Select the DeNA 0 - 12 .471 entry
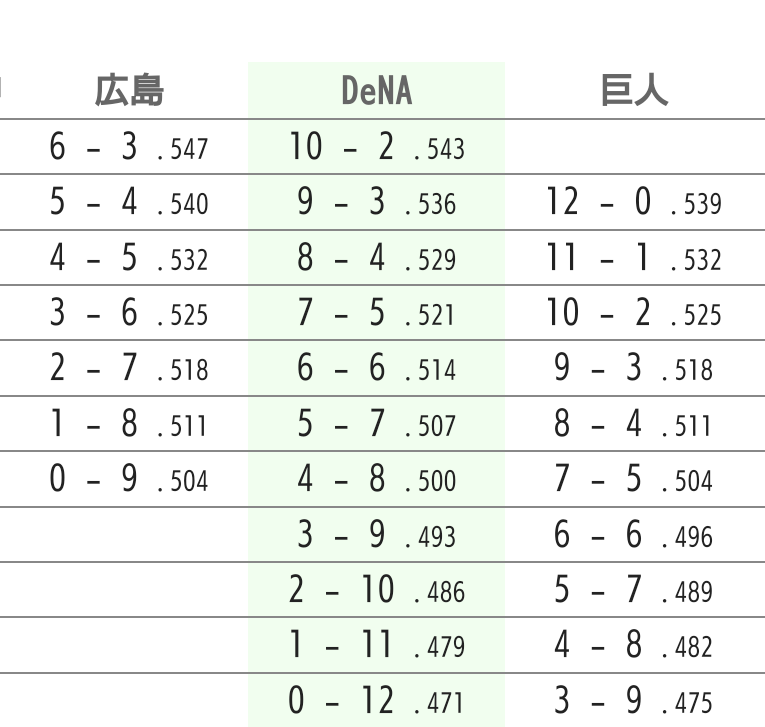Image resolution: width=765 pixels, height=727 pixels. pos(377,701)
